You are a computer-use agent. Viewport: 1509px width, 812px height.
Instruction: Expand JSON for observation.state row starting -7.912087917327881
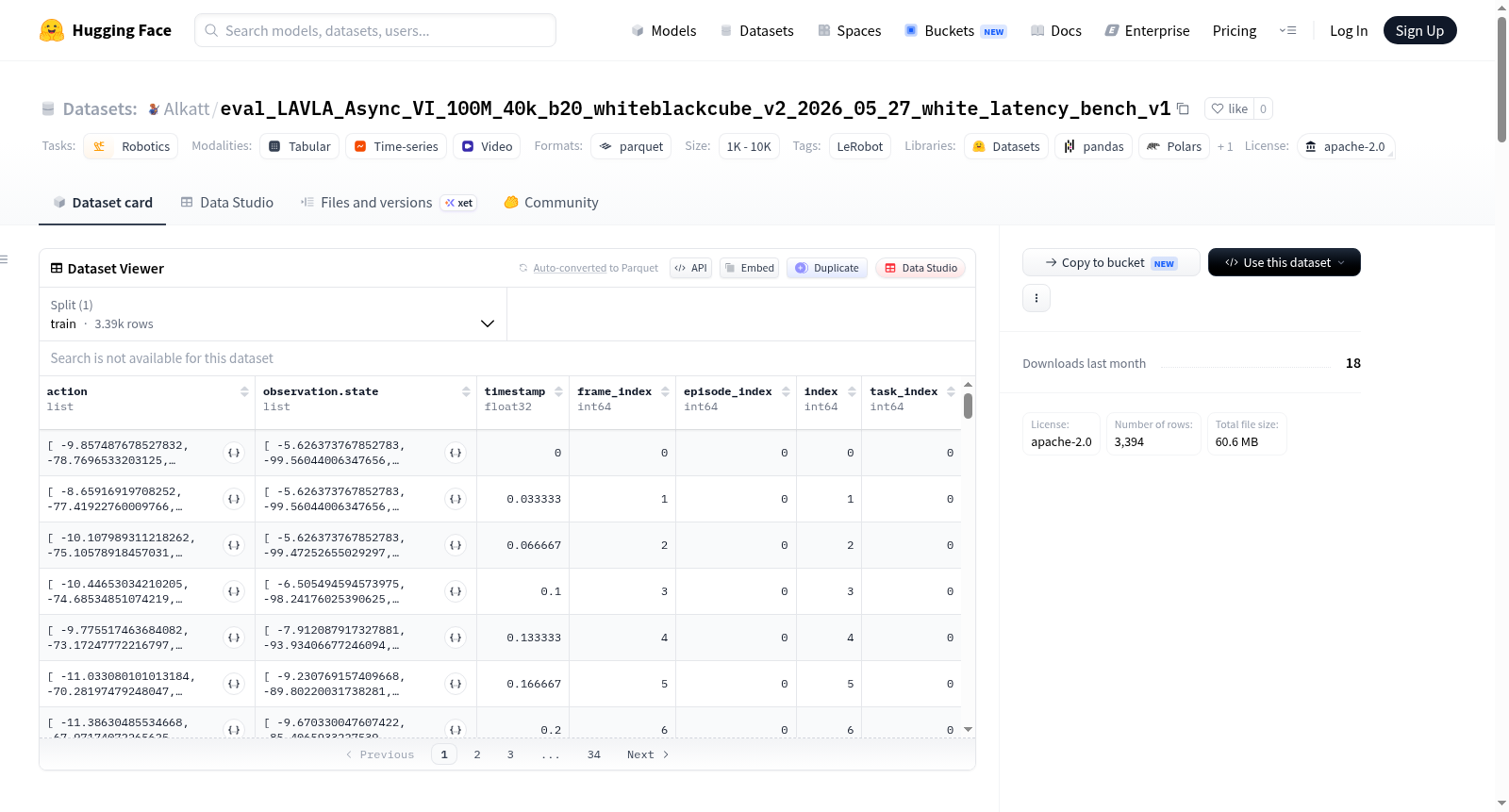pos(456,638)
